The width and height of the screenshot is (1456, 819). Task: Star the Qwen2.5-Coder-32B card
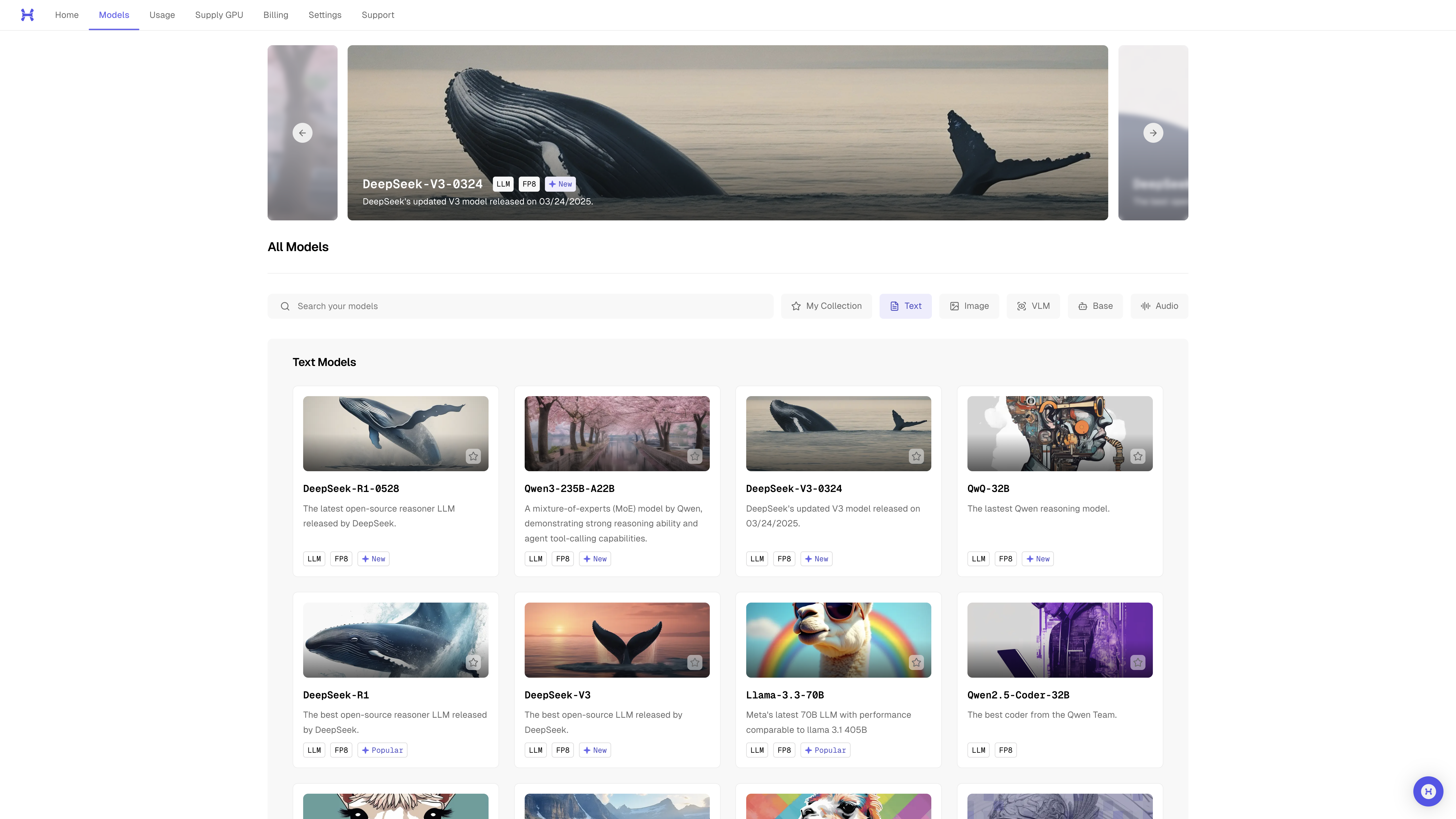[1138, 662]
